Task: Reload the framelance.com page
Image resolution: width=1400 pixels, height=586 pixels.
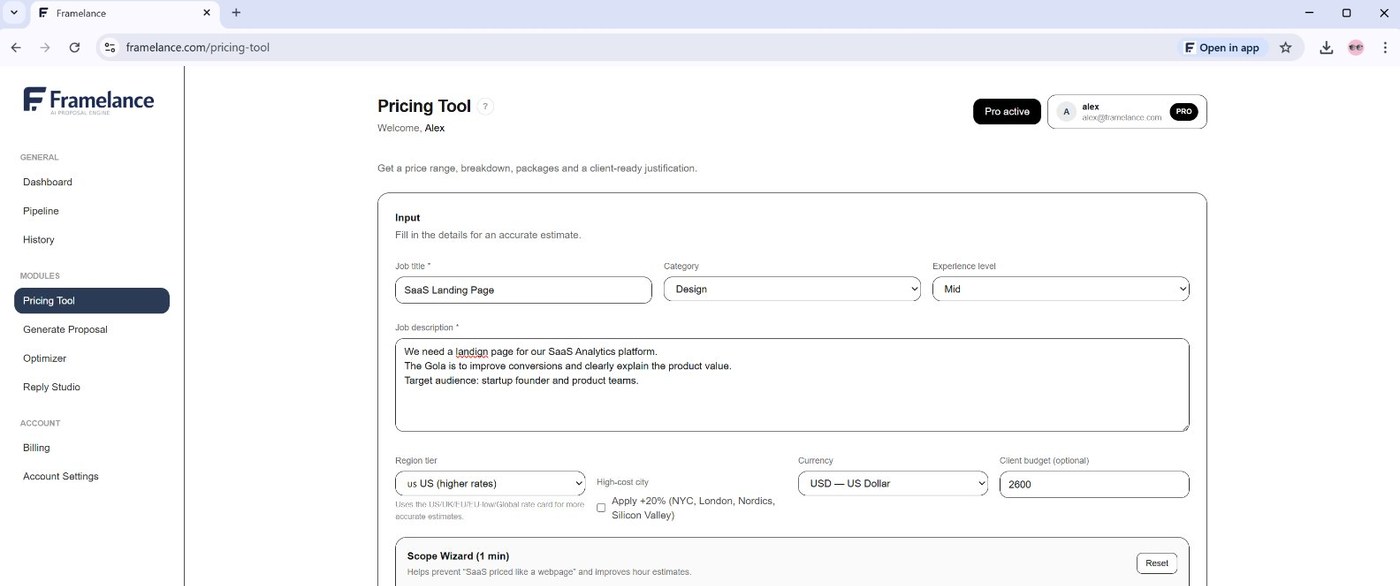Action: 74,47
